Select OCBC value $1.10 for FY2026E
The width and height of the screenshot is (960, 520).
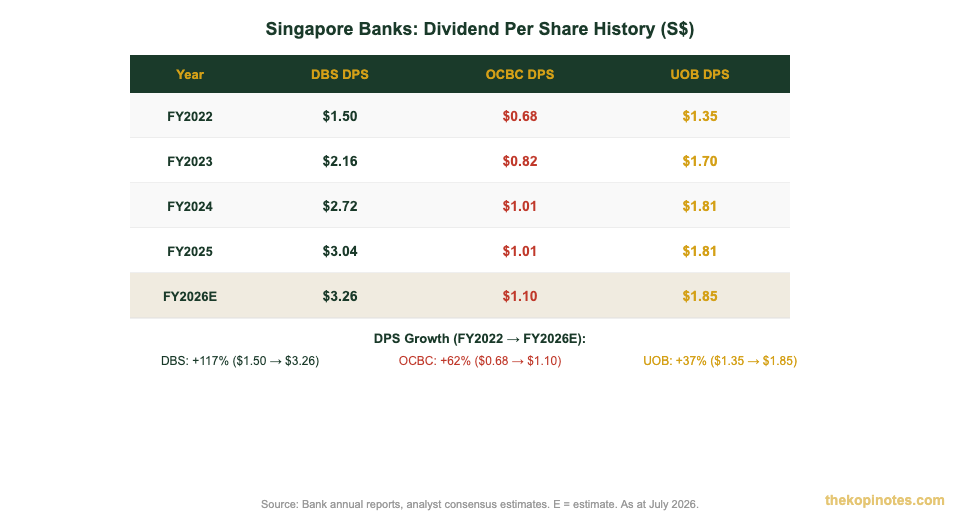[520, 296]
